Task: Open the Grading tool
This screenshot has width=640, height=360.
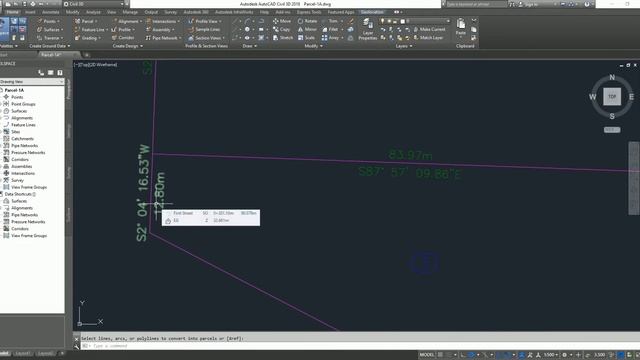Action: pos(88,38)
